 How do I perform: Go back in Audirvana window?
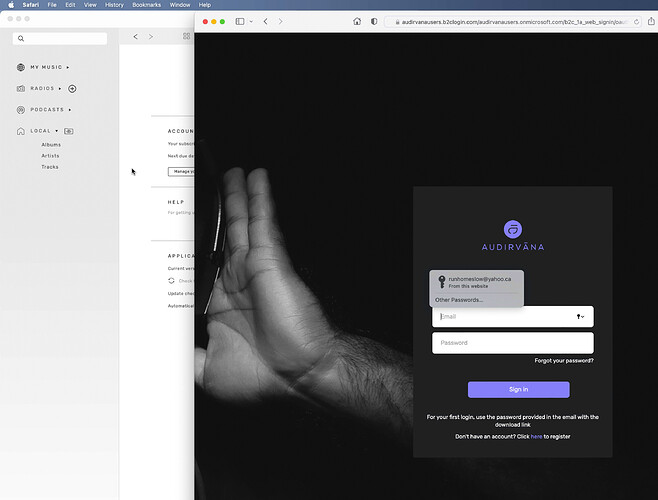pos(136,37)
